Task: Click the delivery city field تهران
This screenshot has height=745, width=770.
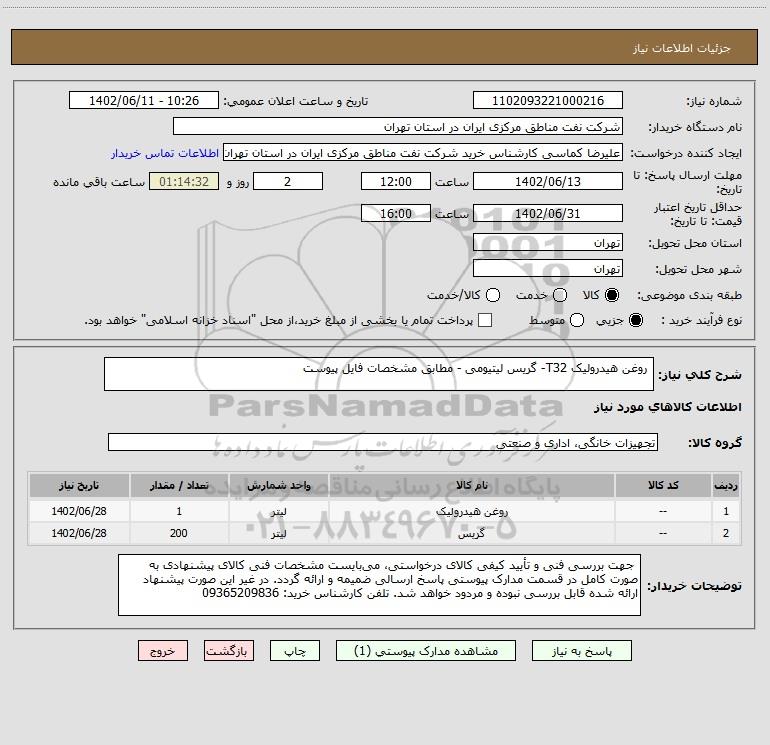Action: tap(548, 269)
